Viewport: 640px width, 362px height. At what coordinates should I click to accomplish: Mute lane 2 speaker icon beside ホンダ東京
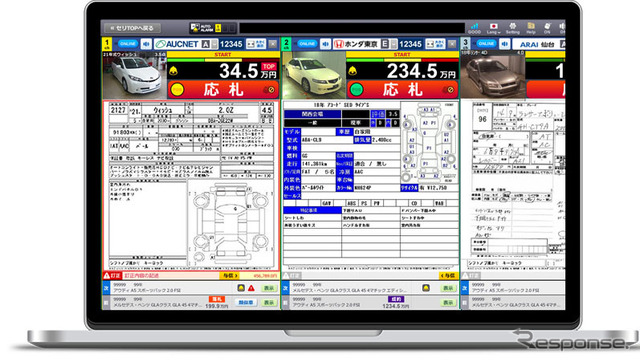(325, 44)
